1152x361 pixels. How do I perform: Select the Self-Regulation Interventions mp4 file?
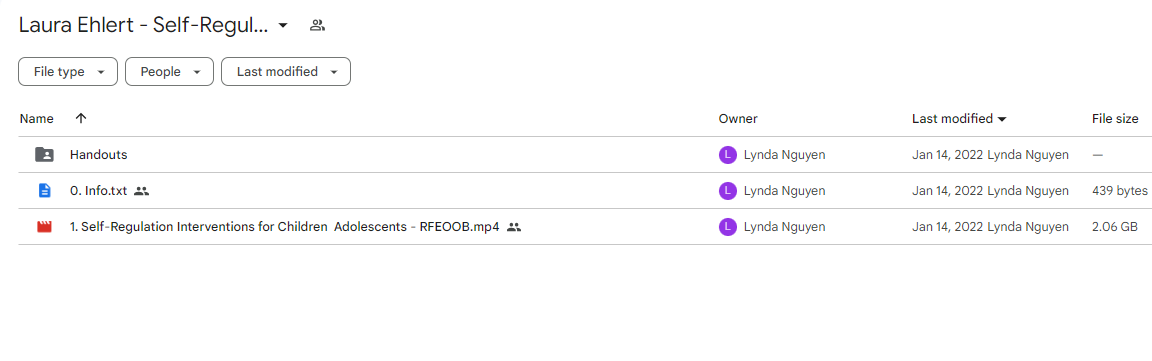click(284, 227)
